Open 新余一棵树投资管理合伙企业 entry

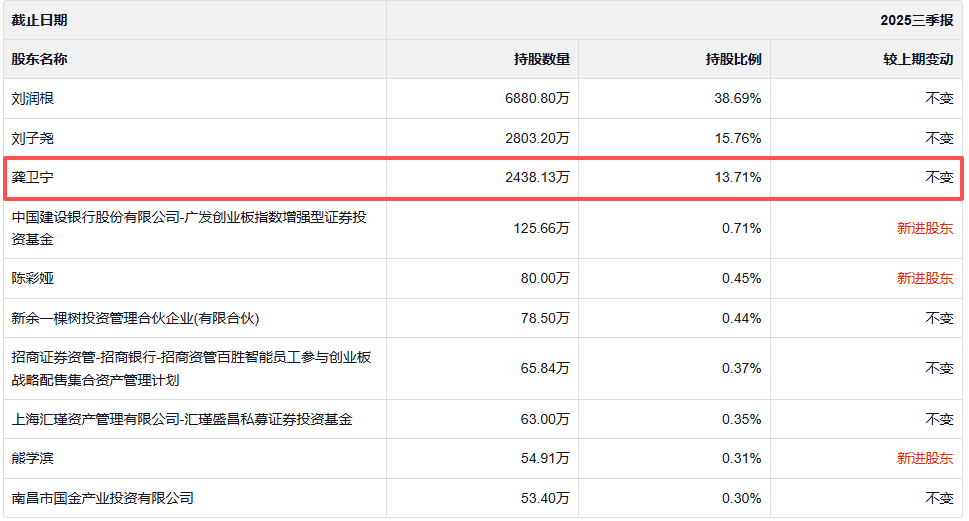135,318
